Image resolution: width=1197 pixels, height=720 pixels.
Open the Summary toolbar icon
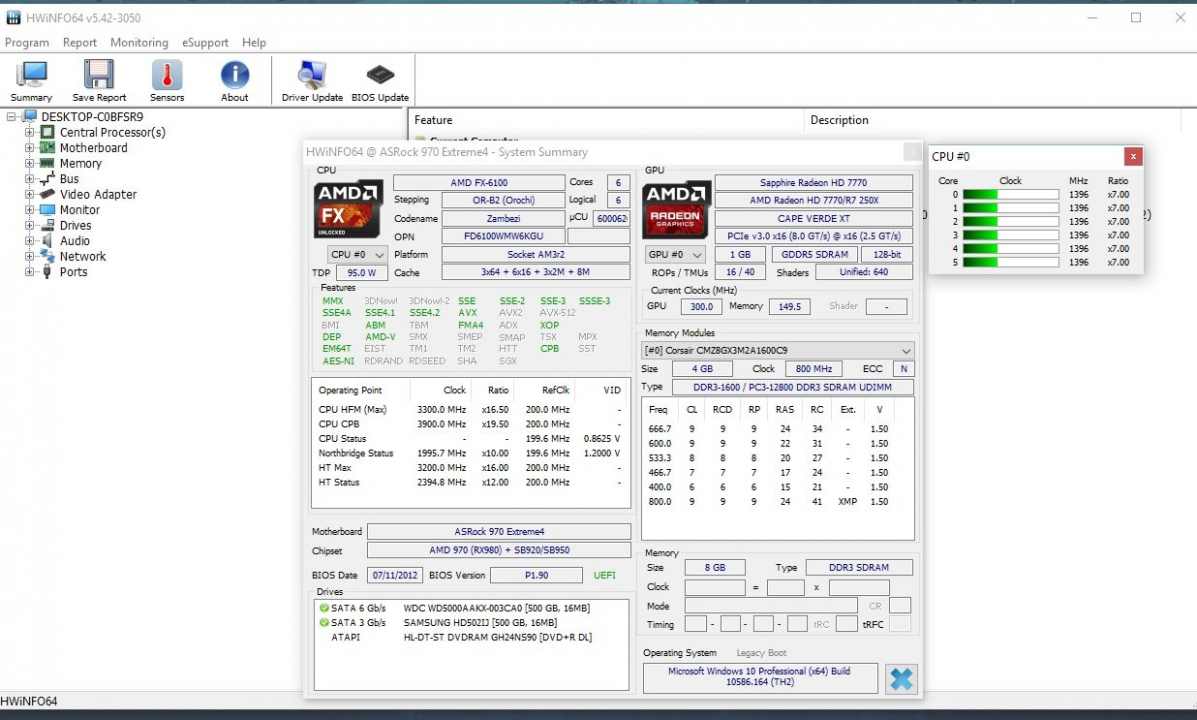pyautogui.click(x=31, y=81)
